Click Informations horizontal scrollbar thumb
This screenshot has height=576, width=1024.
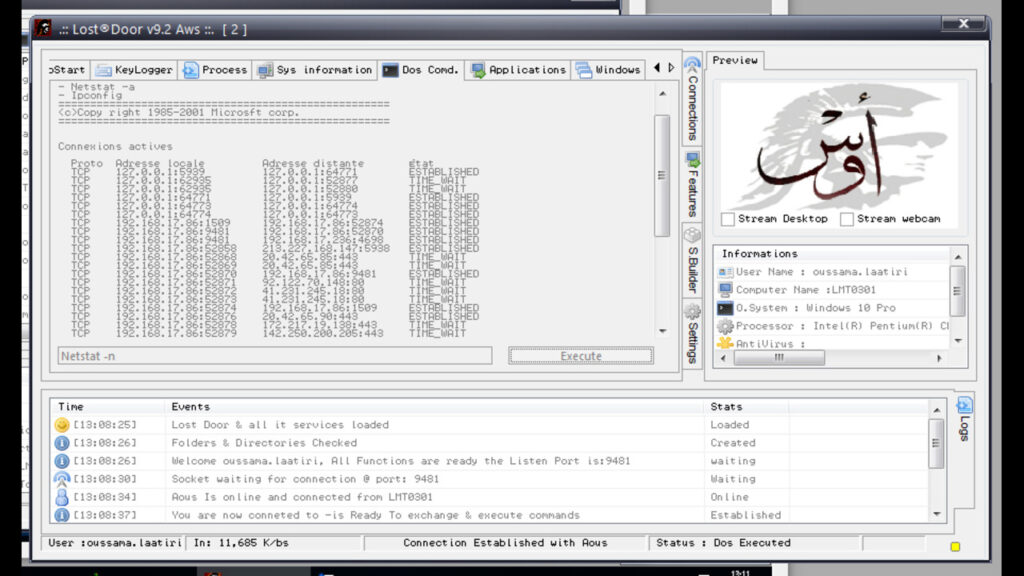tap(778, 358)
